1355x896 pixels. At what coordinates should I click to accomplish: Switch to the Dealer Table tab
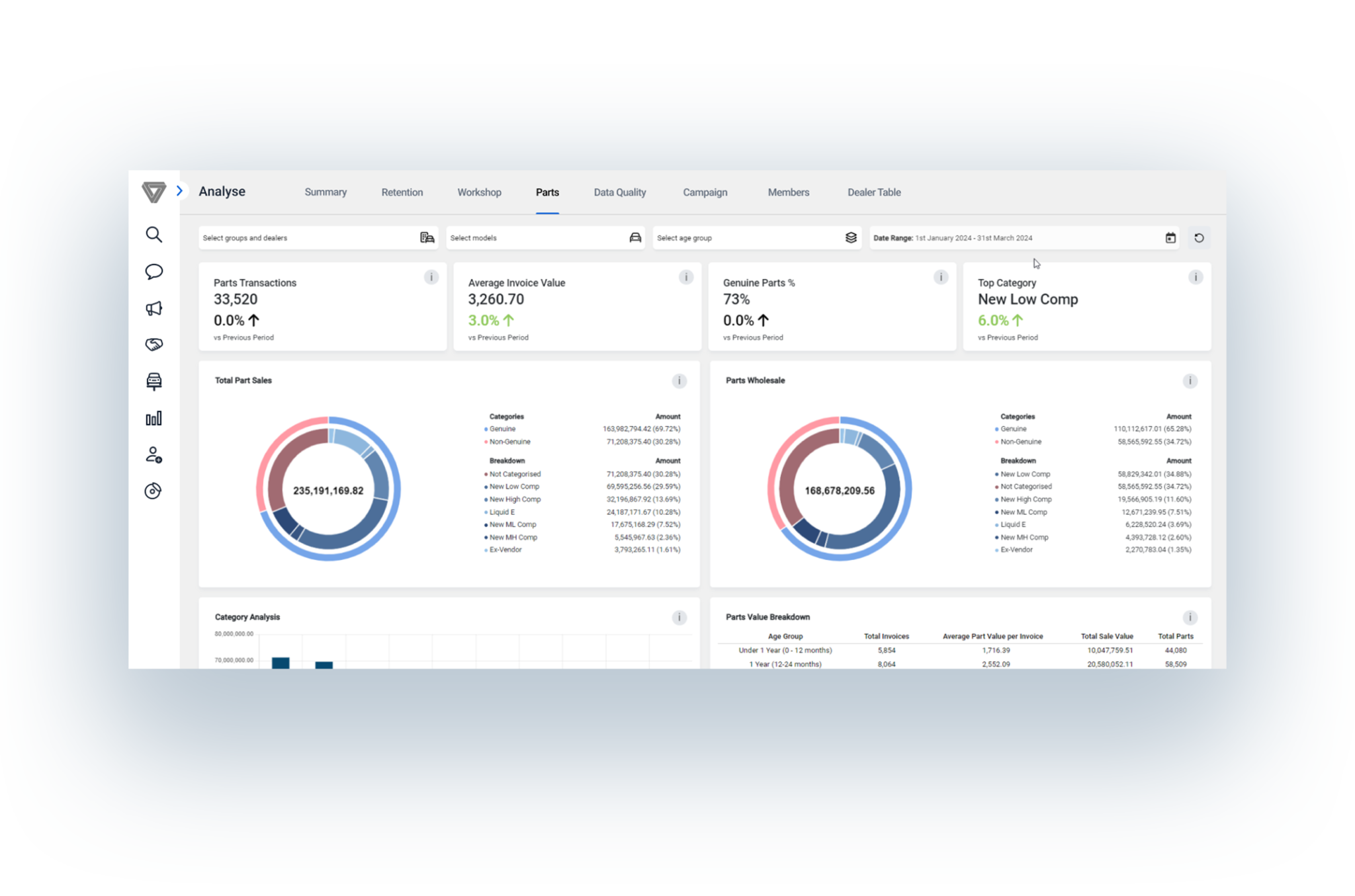874,192
